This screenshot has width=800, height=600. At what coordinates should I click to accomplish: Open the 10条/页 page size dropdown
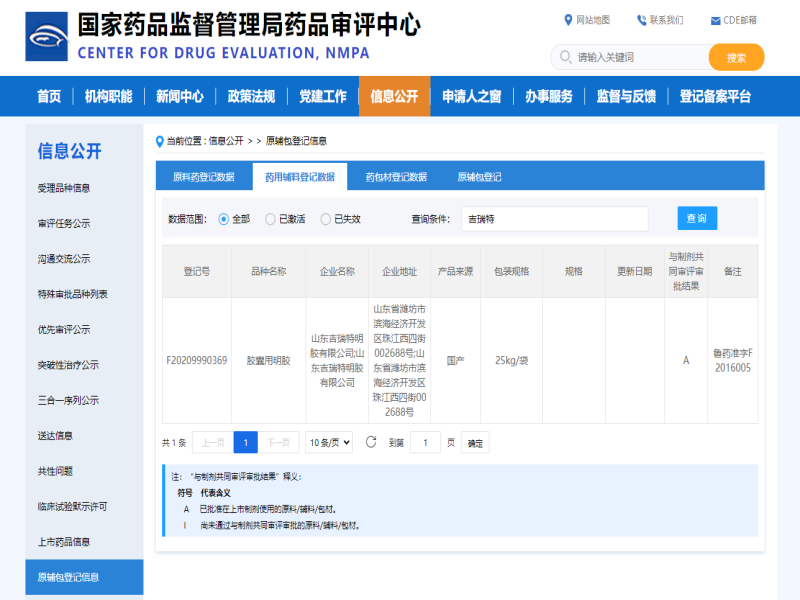pyautogui.click(x=330, y=442)
